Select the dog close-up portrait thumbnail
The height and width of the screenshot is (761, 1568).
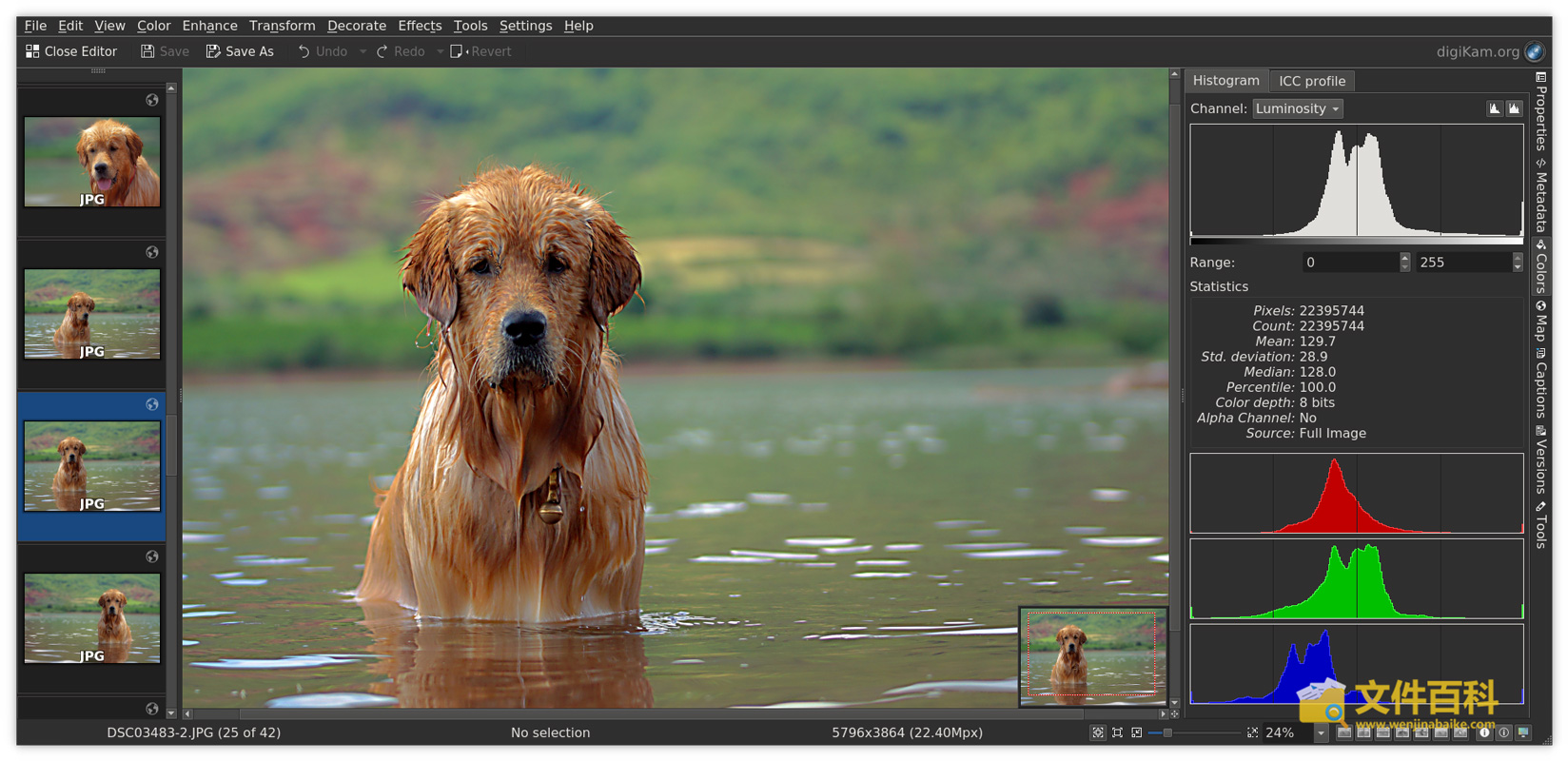click(92, 162)
